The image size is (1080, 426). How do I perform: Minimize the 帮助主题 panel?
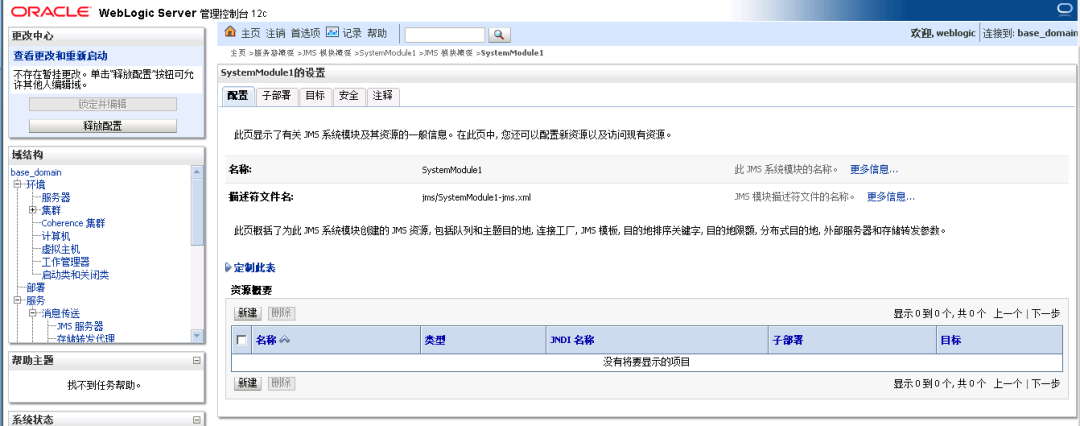pos(197,361)
